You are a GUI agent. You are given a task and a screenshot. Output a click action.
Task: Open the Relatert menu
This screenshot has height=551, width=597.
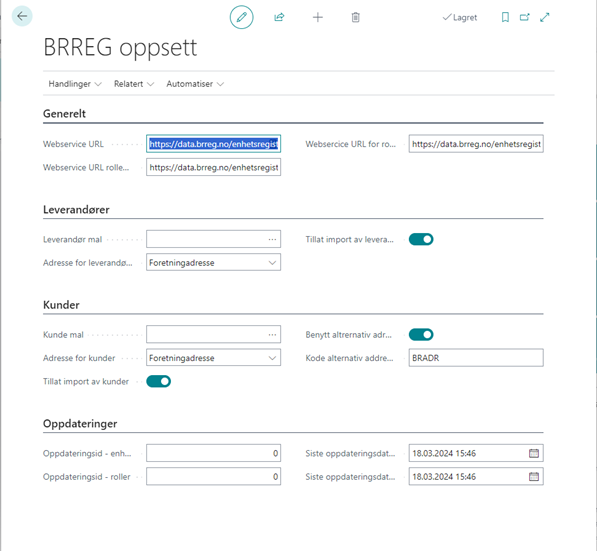(x=134, y=84)
